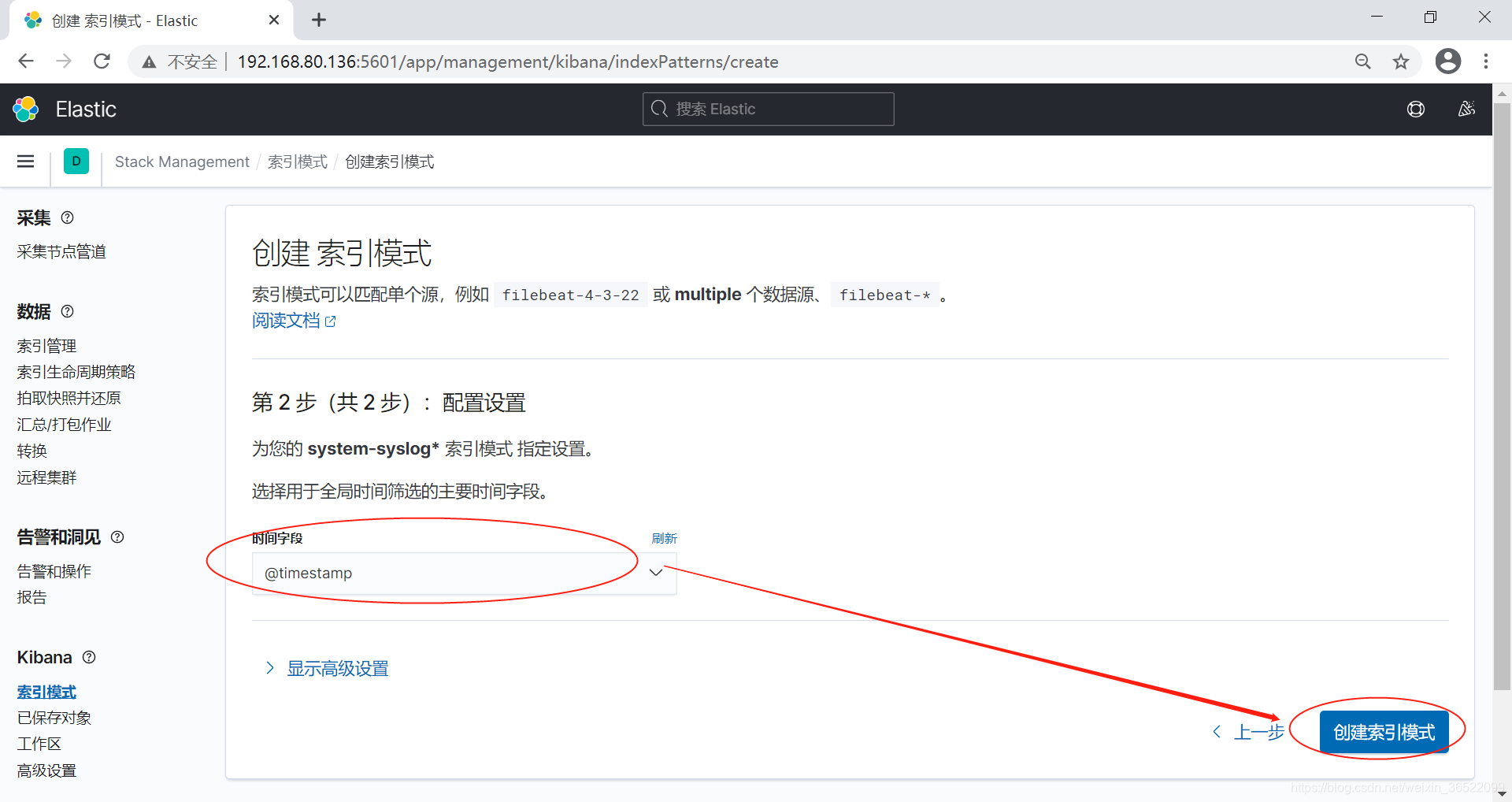Click the 索引模式 breadcrumb

[298, 162]
